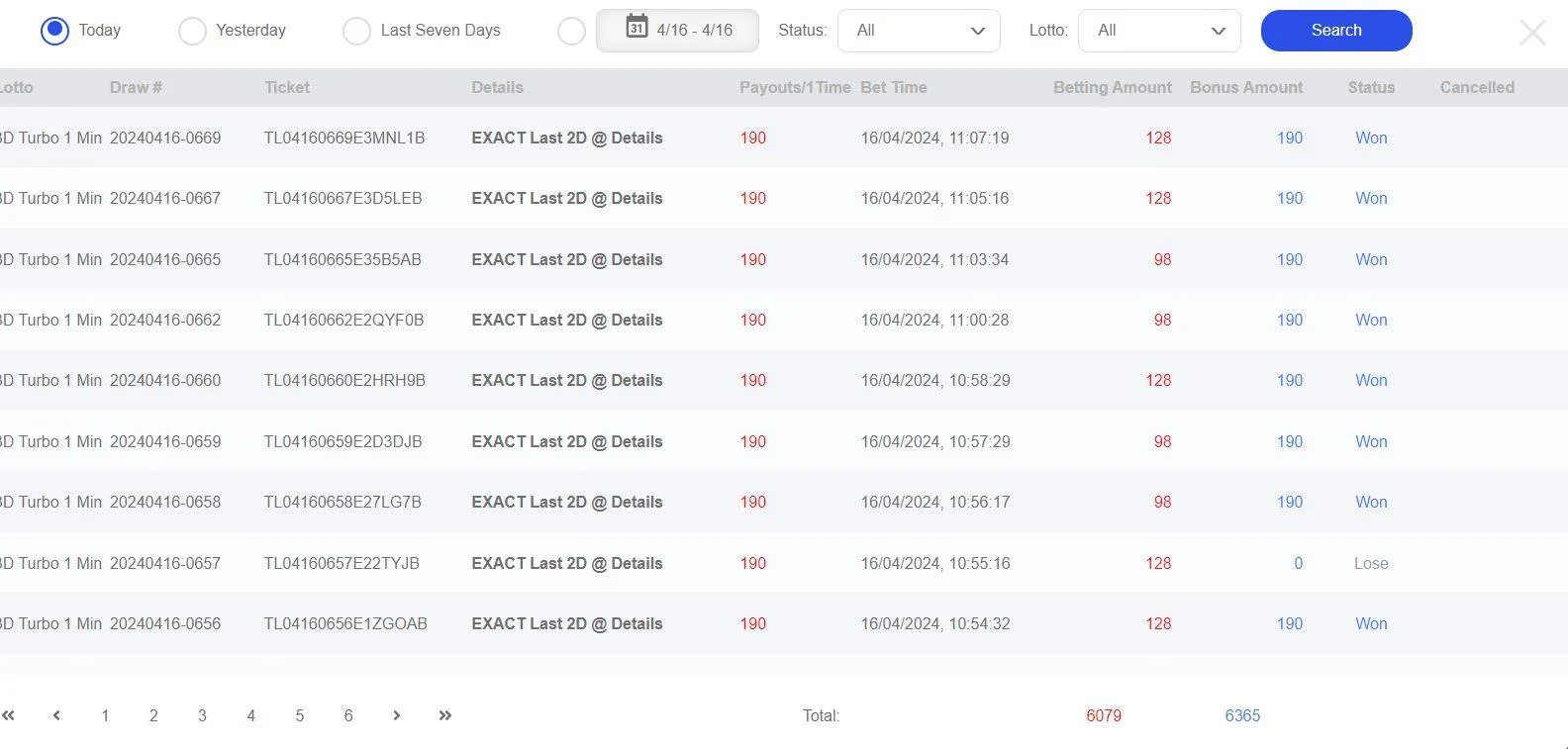Open Details link for draw 20240416-0669
Screen dimensions: 1568x749
point(566,138)
